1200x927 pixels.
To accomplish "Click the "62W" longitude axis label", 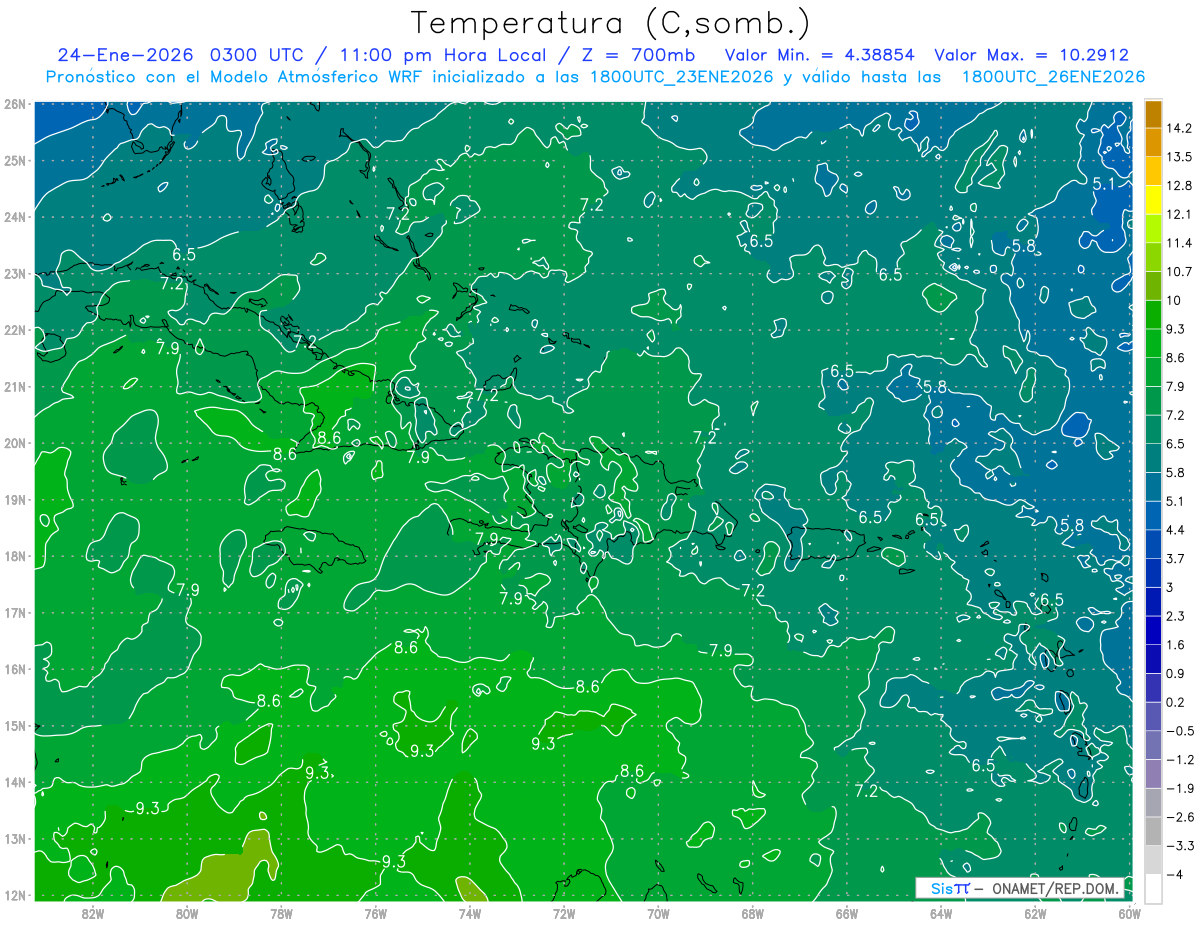I will coord(1036,912).
